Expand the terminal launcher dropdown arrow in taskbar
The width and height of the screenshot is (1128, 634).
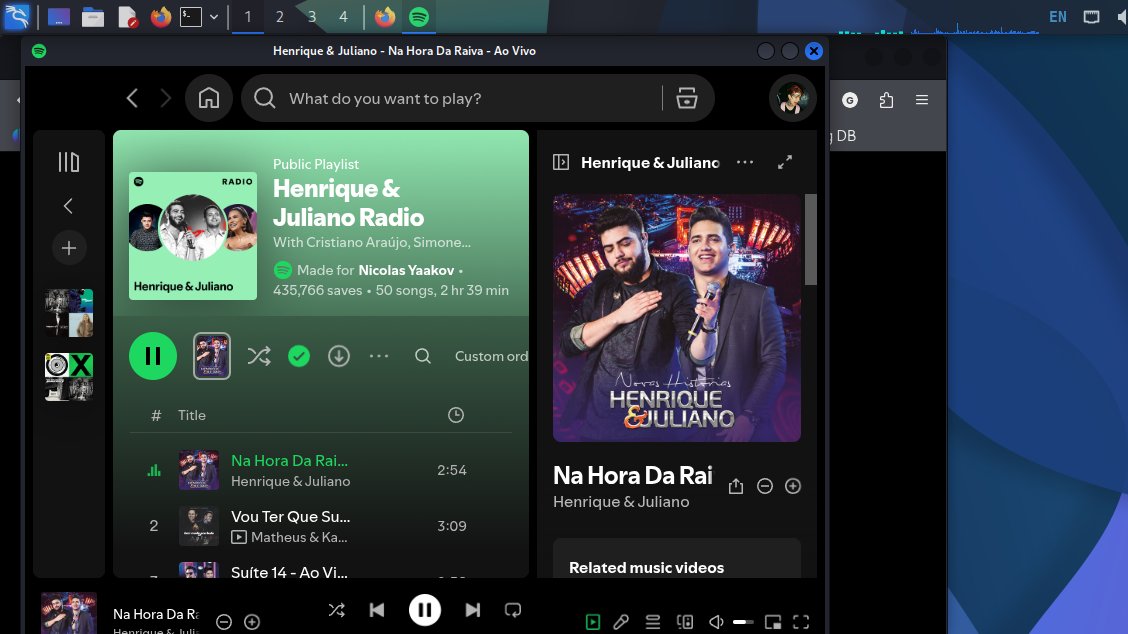tap(214, 17)
